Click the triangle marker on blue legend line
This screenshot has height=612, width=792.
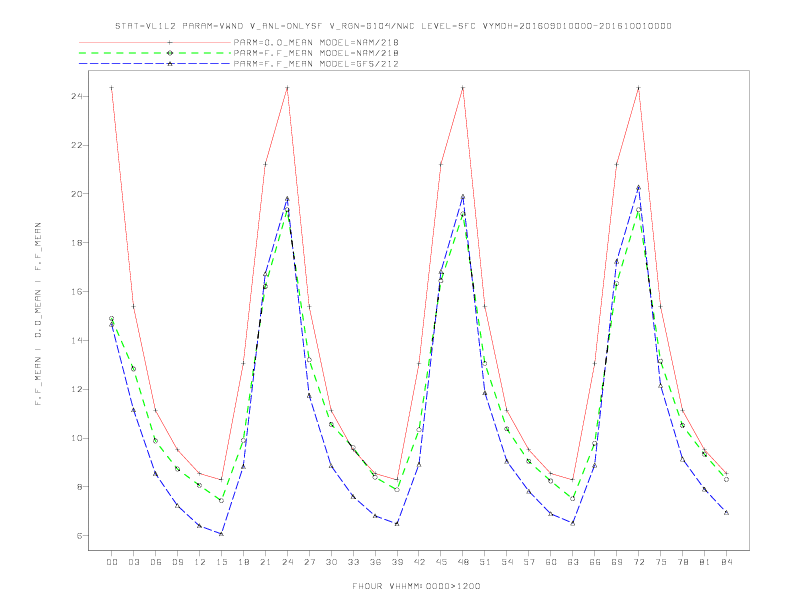170,64
